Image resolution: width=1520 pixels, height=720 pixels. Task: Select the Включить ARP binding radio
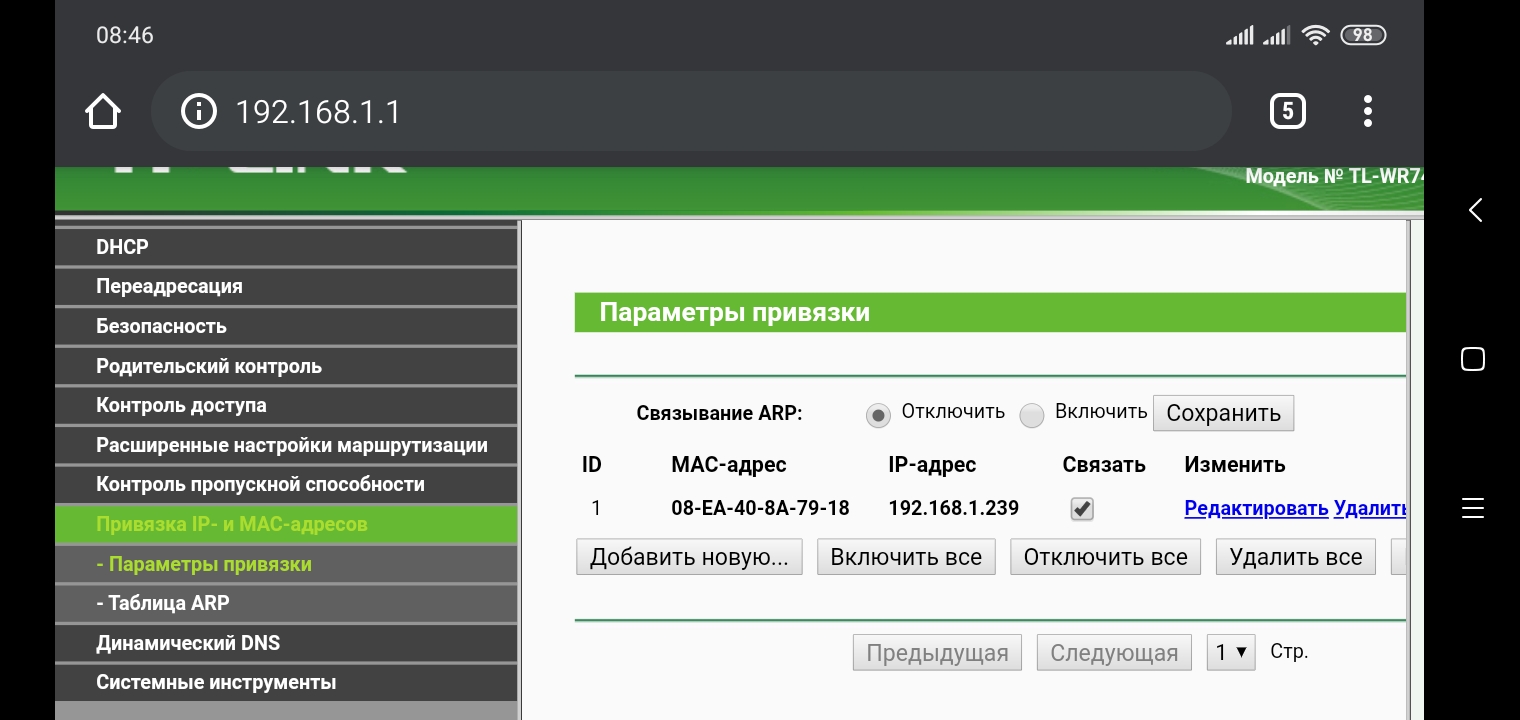(1031, 415)
